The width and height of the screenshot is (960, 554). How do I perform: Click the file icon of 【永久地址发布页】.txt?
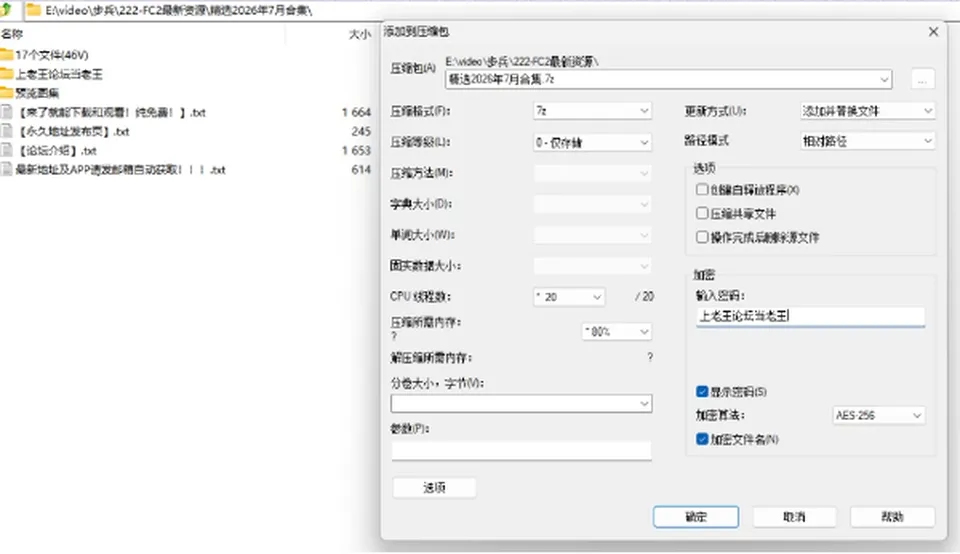[7, 131]
